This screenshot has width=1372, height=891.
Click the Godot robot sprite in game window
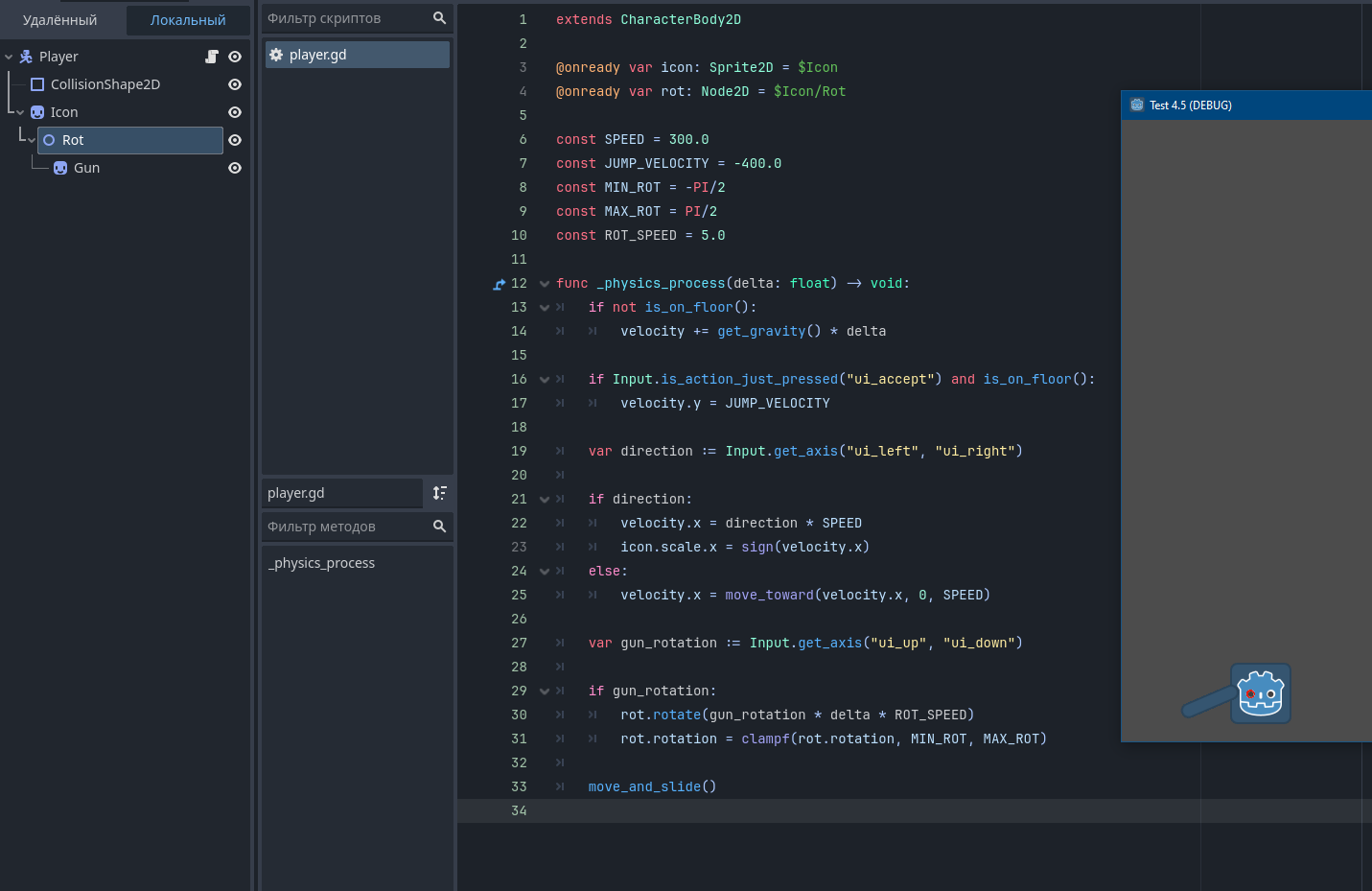pos(1260,693)
